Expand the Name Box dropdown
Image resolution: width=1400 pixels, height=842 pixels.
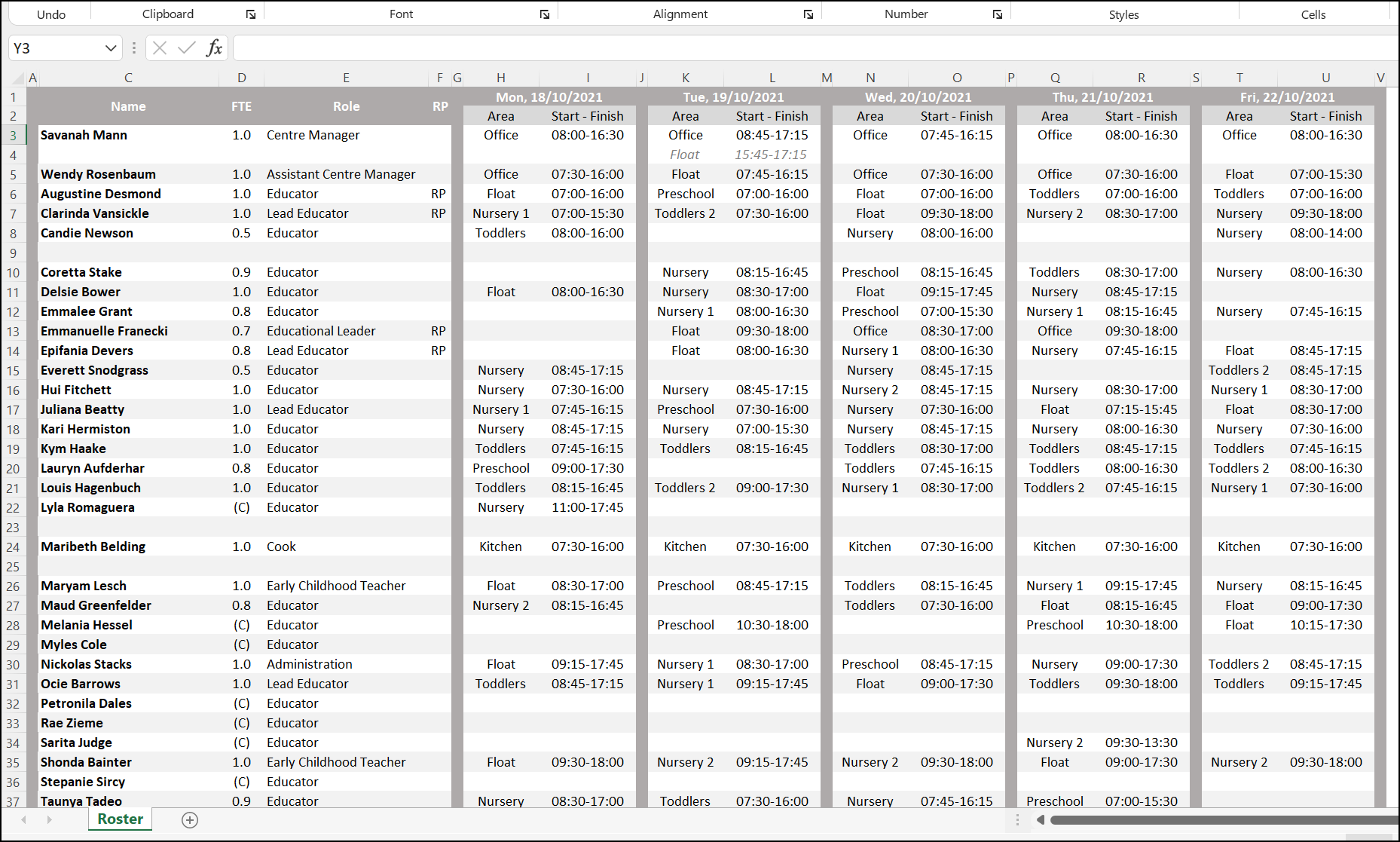(111, 48)
